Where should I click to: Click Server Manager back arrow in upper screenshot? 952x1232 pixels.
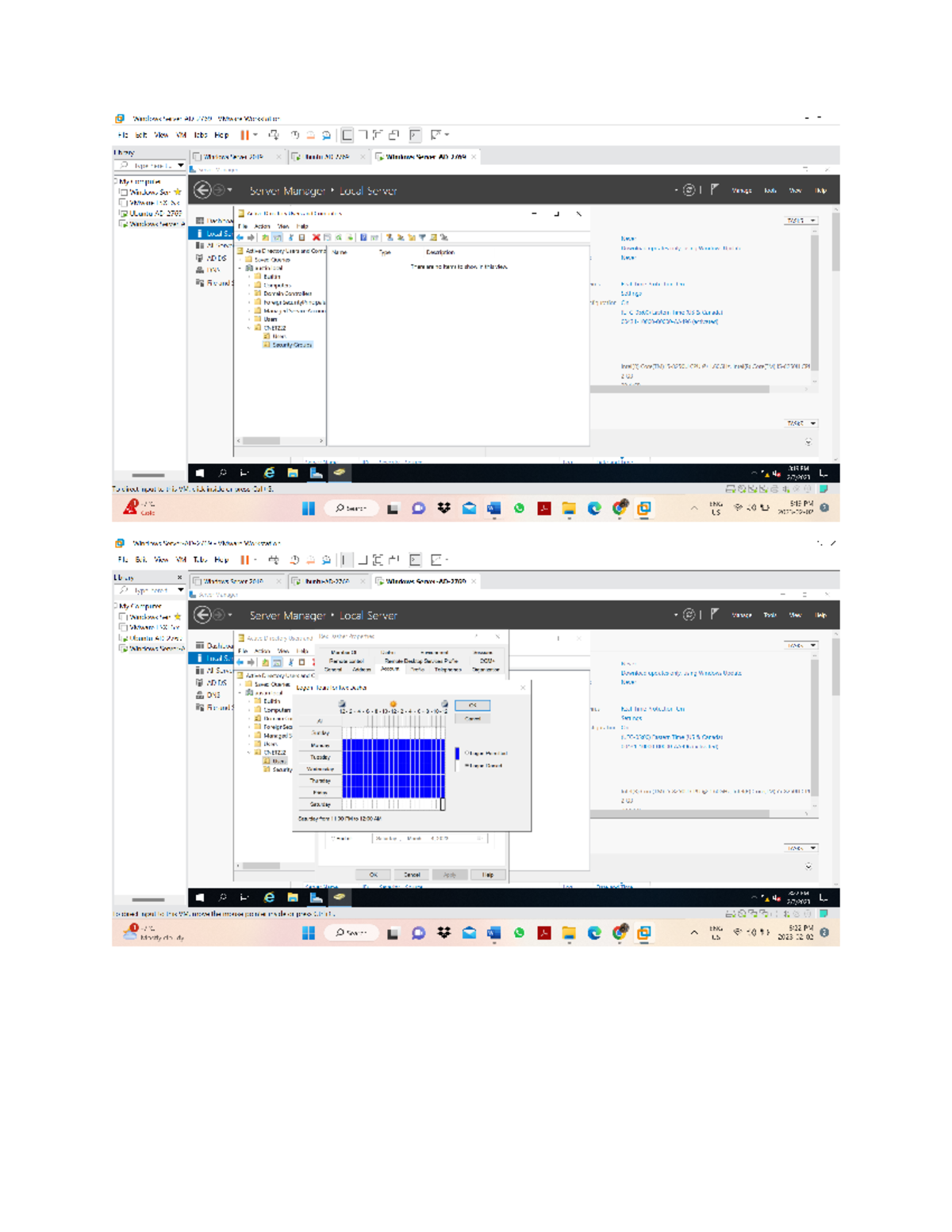pos(202,190)
